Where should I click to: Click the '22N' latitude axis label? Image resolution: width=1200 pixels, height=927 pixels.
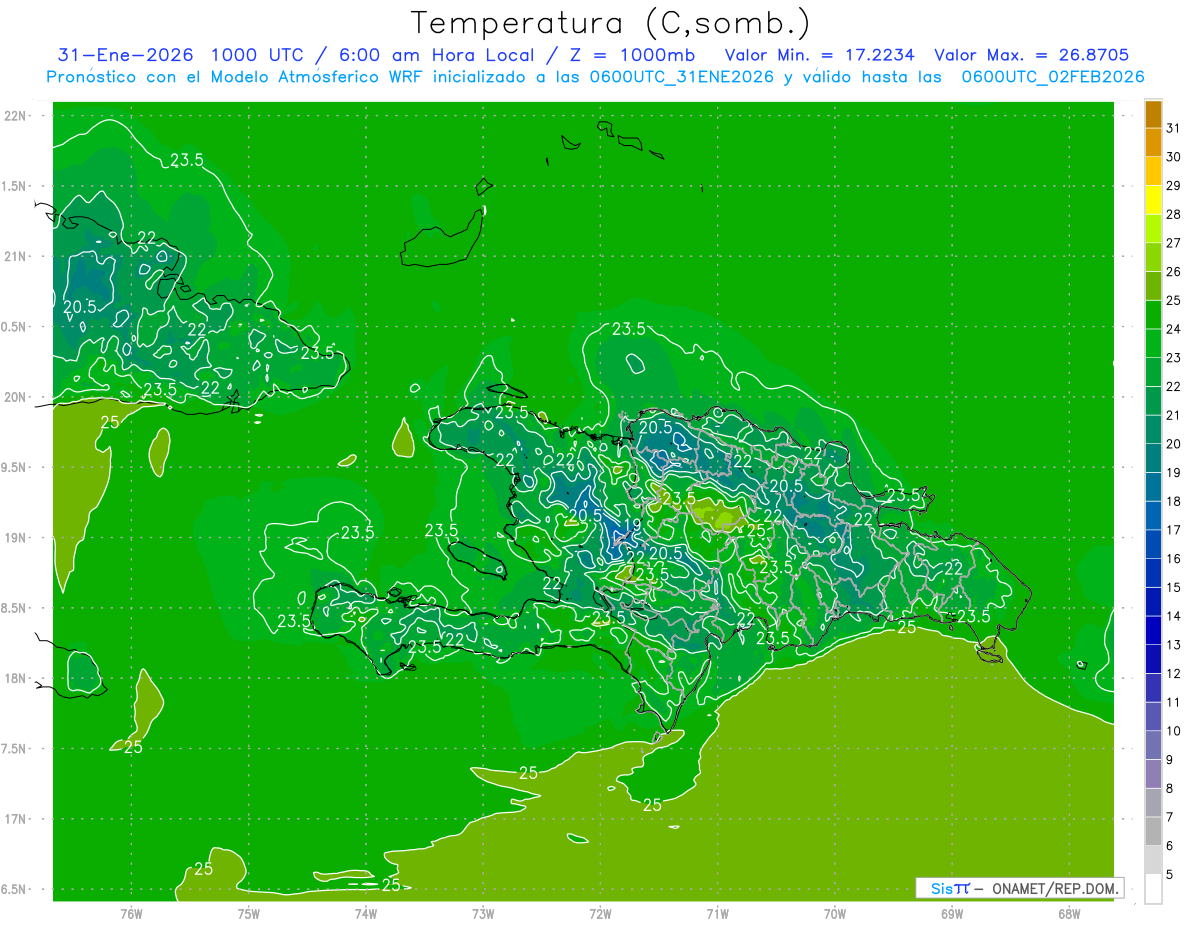click(x=15, y=116)
